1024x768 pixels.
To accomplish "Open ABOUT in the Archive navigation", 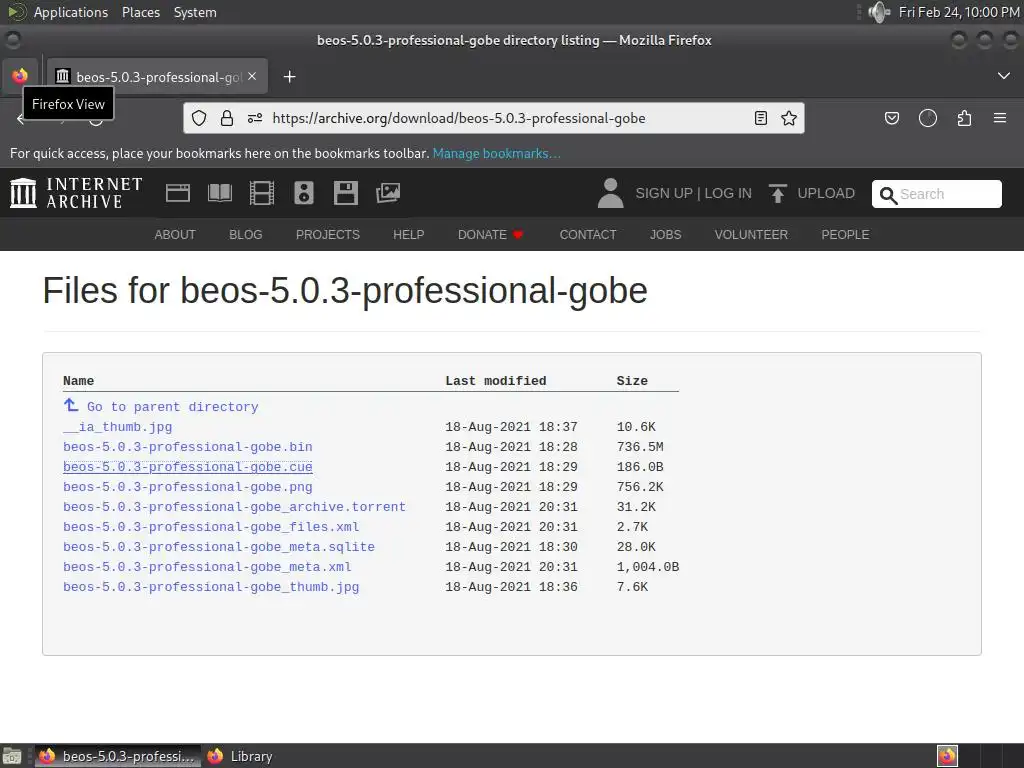I will pyautogui.click(x=175, y=234).
